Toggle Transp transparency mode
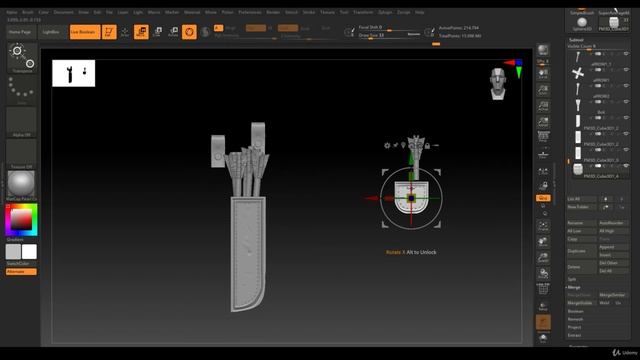This screenshot has height=360, width=640. pyautogui.click(x=543, y=306)
